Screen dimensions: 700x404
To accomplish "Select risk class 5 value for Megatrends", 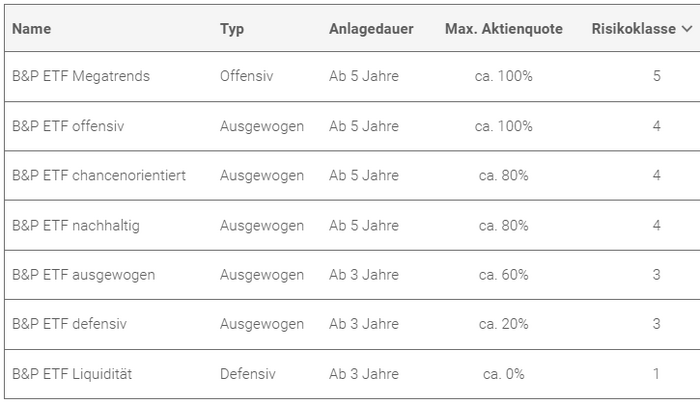I will 657,76.
